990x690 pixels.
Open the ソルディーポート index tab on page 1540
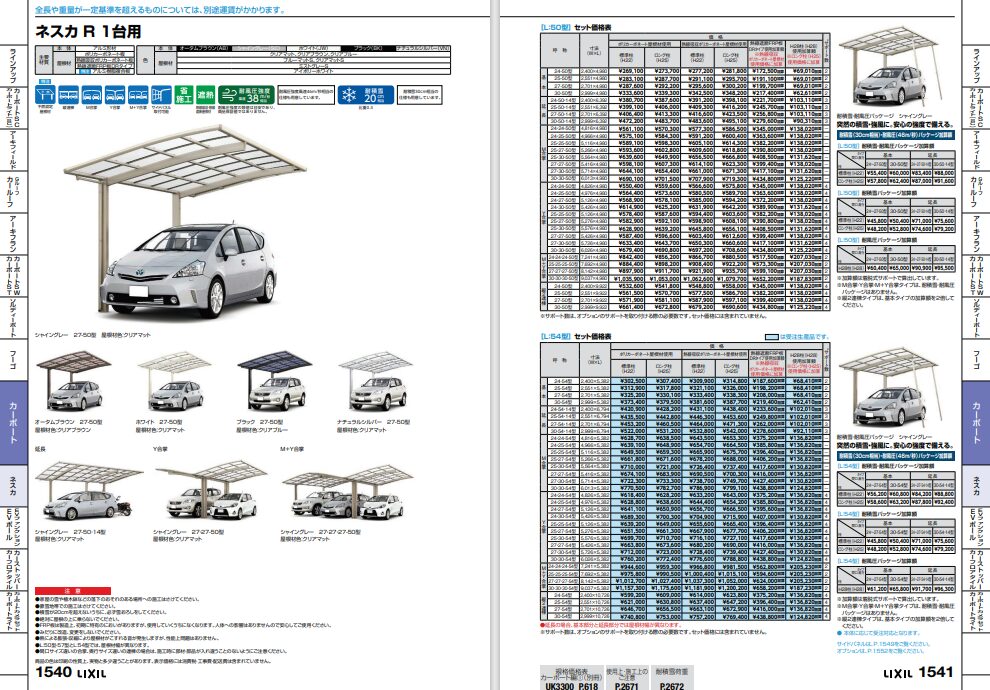13,318
